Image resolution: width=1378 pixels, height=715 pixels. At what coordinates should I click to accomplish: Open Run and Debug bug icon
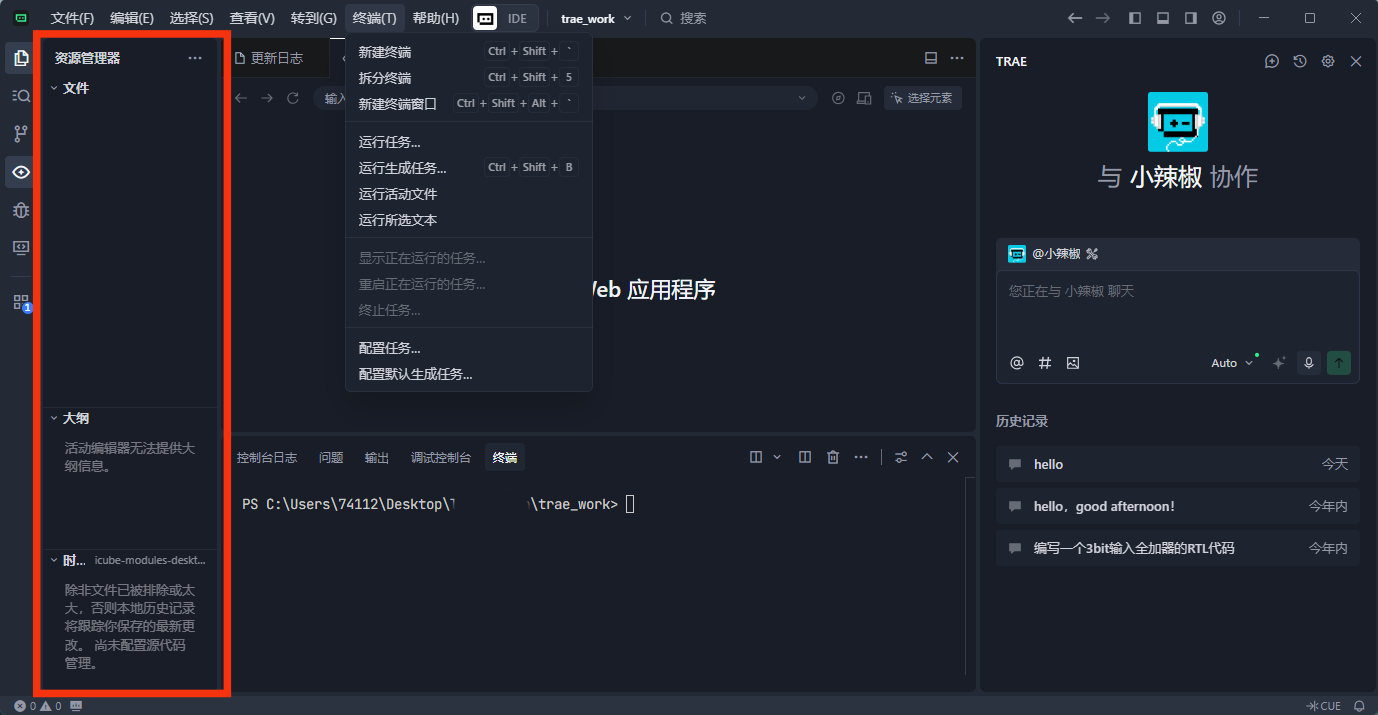pos(21,210)
